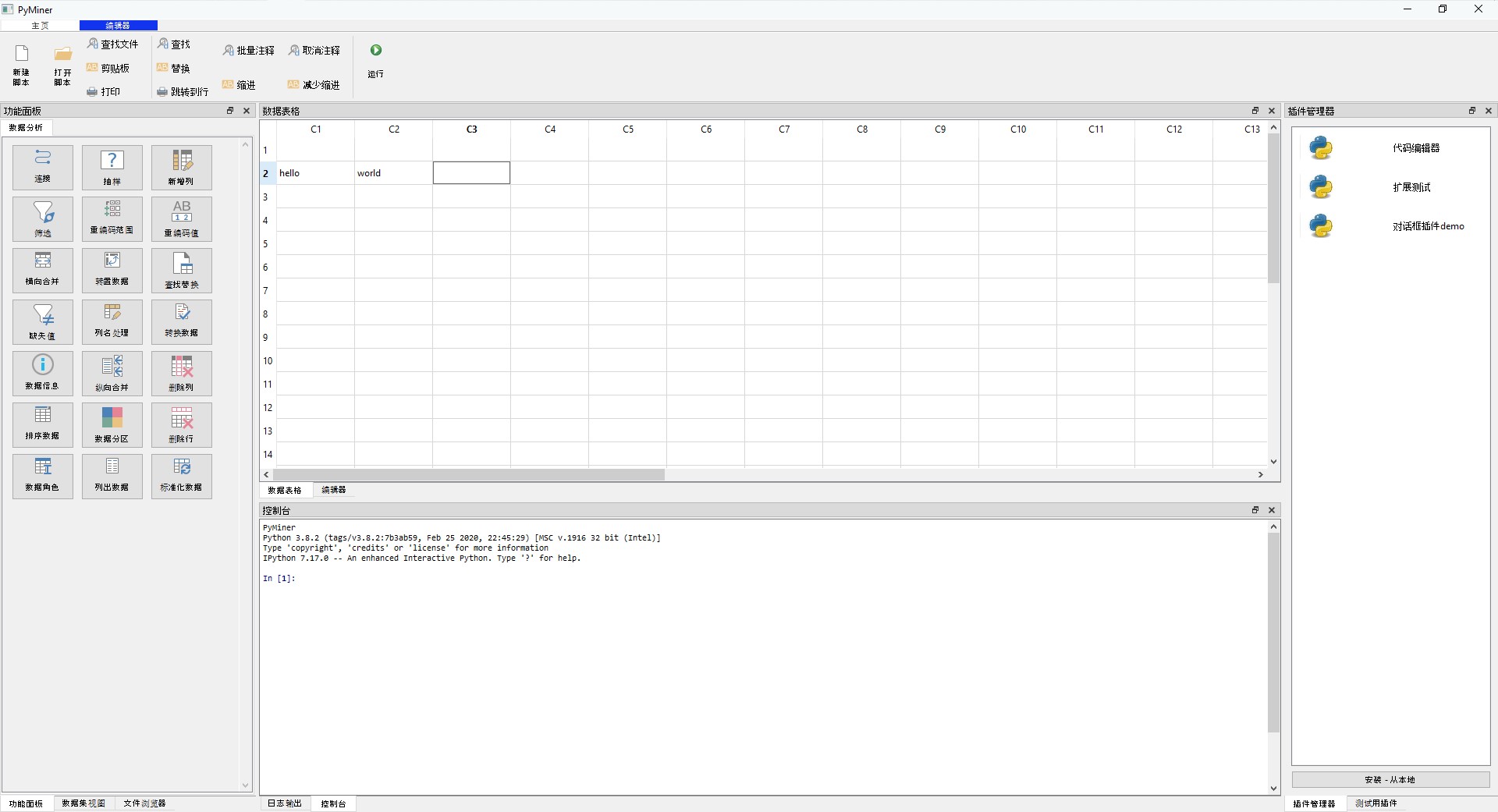Open the 扩展测试 plugin
The image size is (1498, 812).
(1390, 187)
